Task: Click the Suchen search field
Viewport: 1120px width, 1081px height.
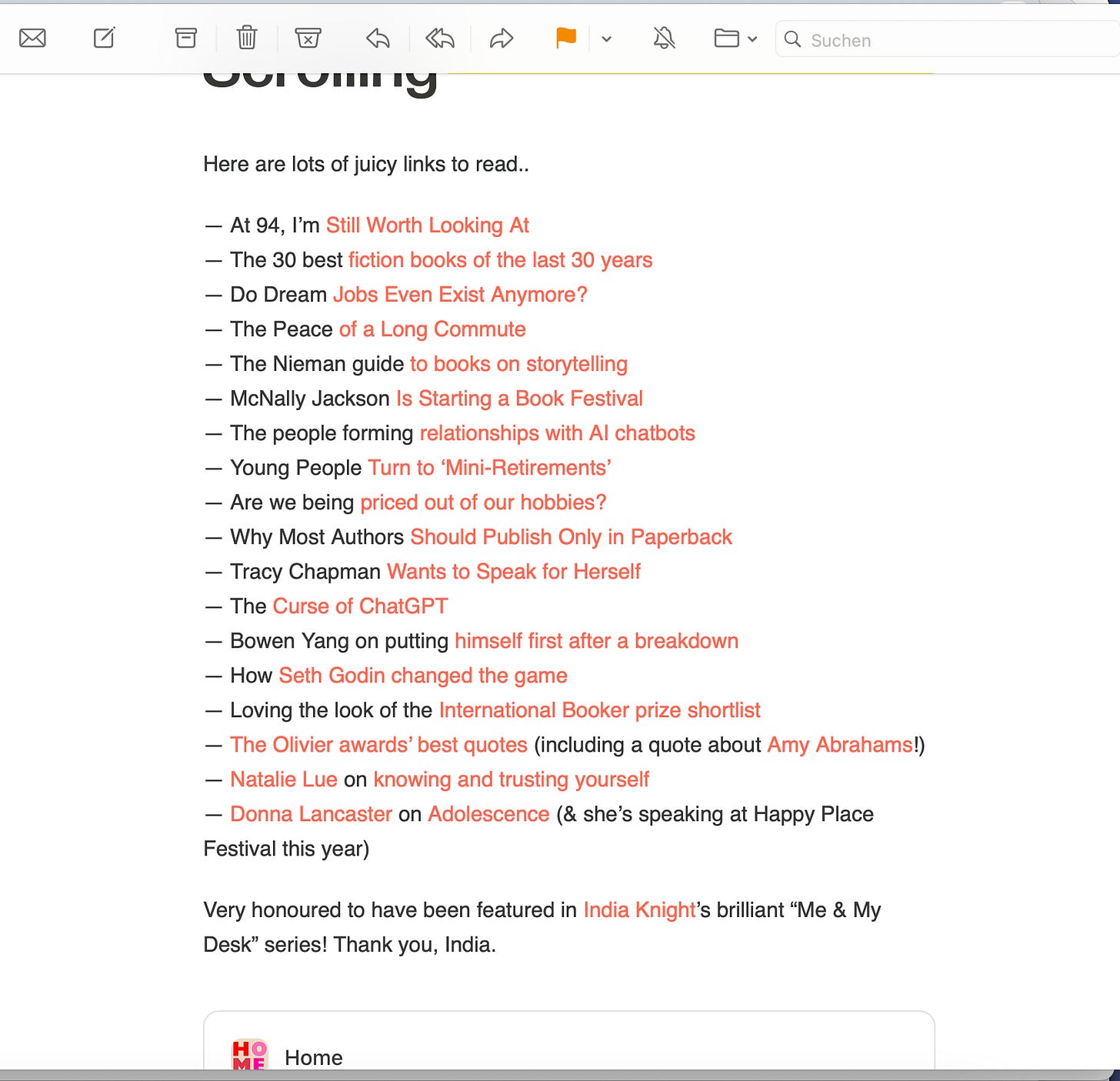Action: [x=948, y=39]
